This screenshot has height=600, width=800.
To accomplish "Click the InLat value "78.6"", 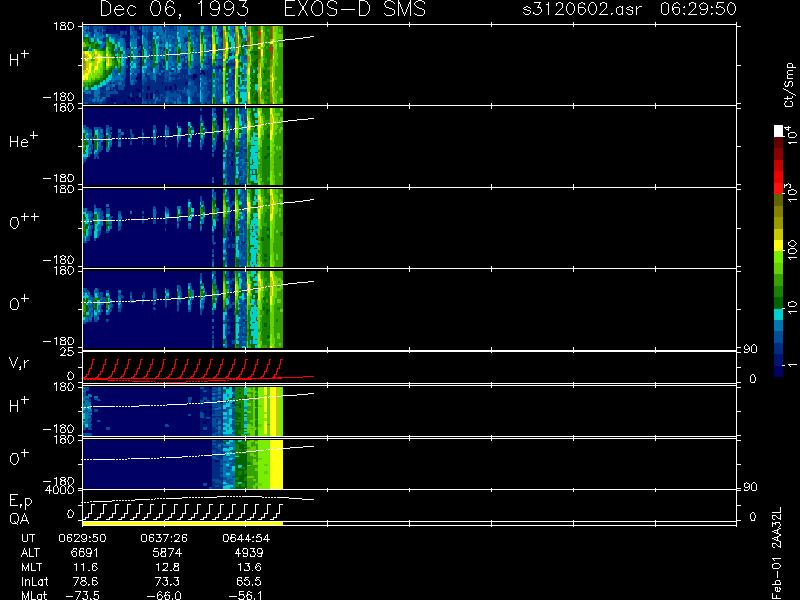I will point(85,581).
